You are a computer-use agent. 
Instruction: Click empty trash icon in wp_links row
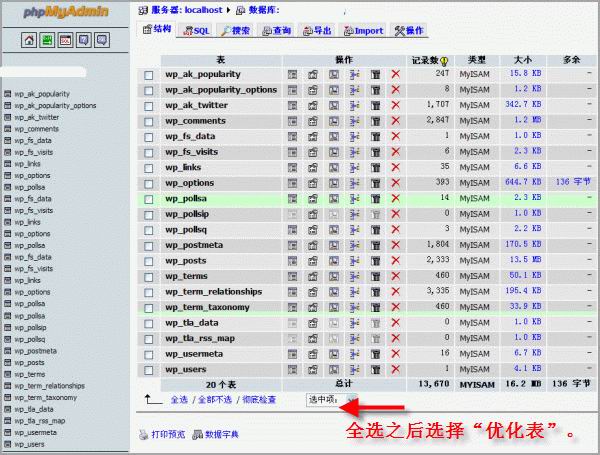[375, 167]
